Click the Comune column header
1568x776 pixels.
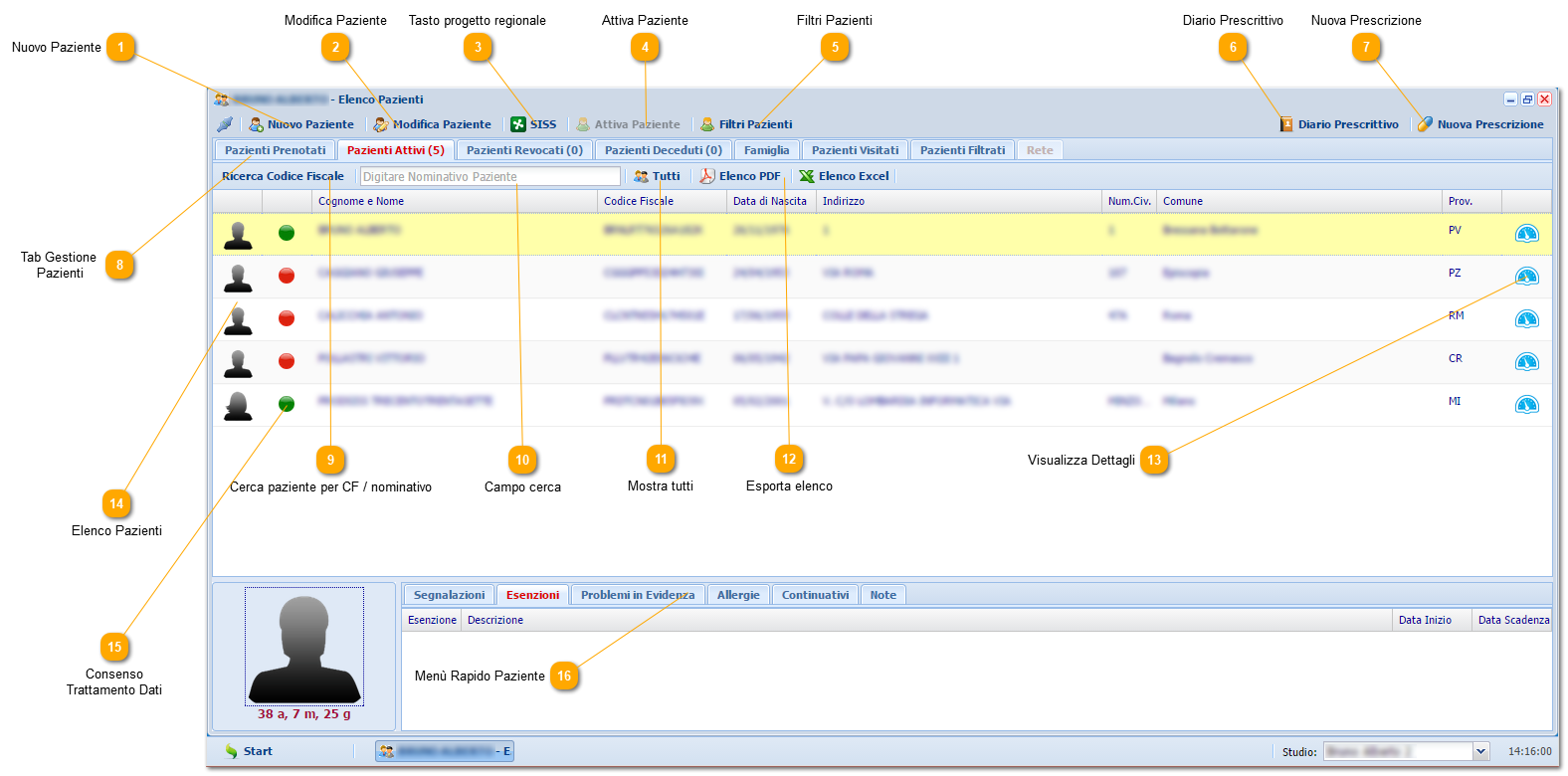tap(1299, 201)
